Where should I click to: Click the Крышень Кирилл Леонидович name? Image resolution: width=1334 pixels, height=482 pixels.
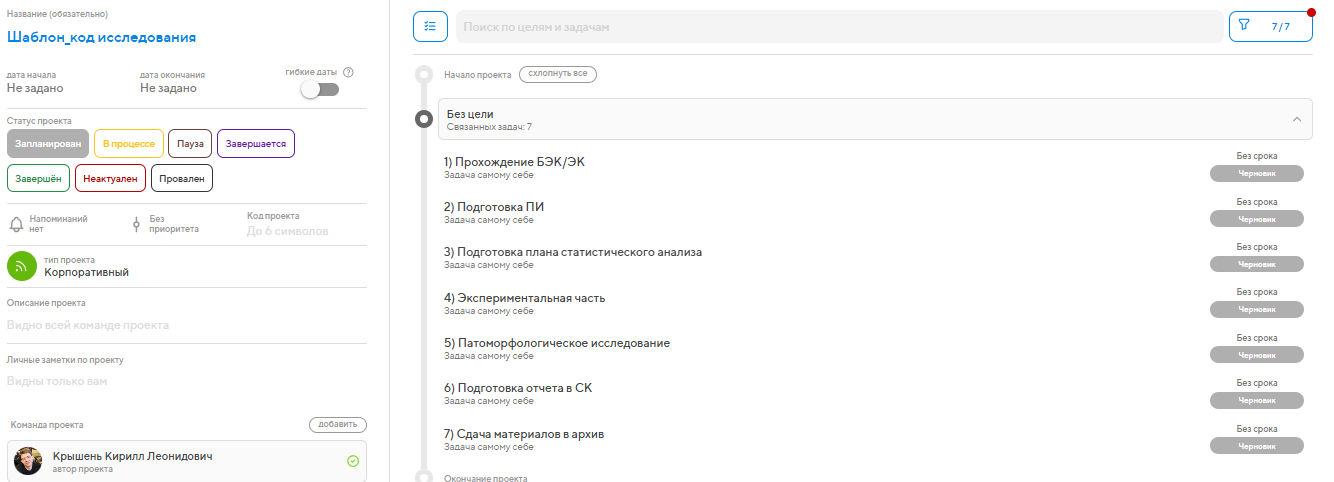click(x=133, y=456)
